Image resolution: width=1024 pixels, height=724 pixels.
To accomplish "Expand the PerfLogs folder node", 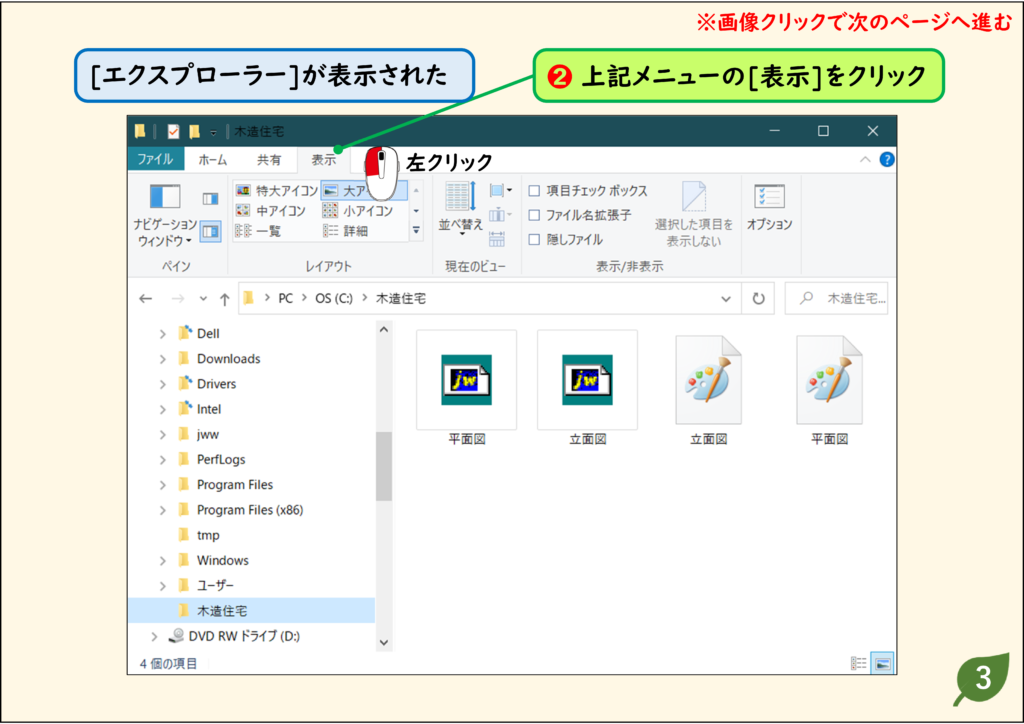I will (163, 460).
